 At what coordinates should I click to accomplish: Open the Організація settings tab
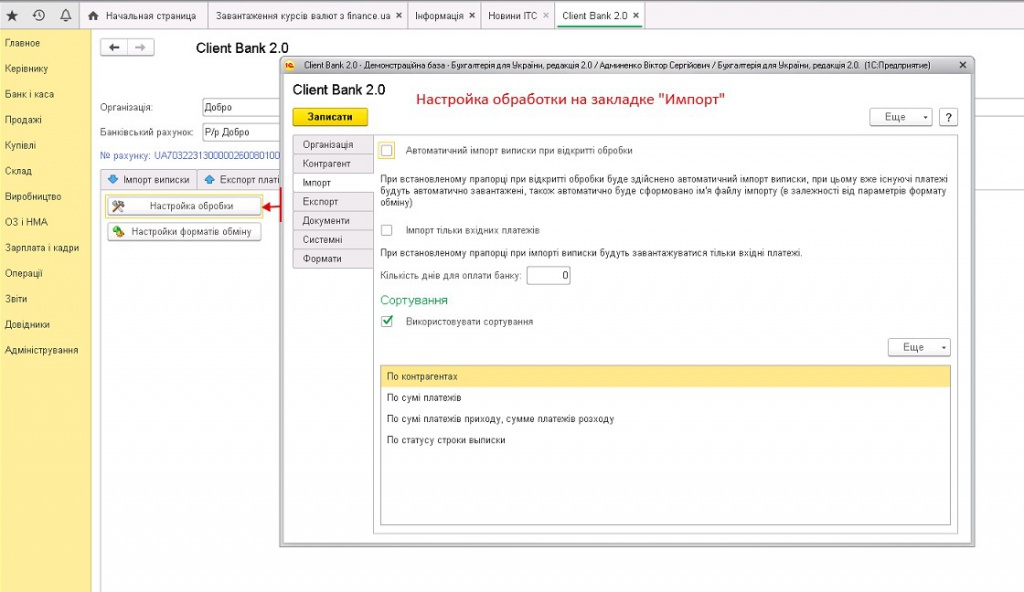click(333, 144)
